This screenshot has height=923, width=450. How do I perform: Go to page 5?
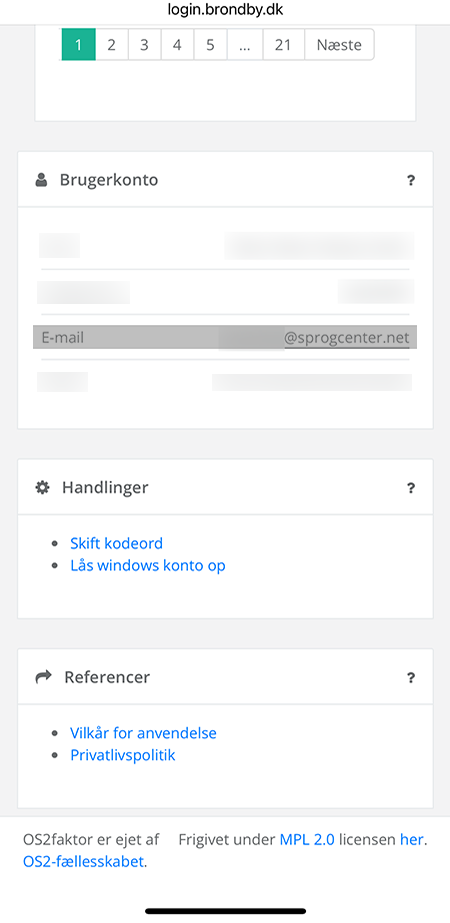[x=210, y=45]
